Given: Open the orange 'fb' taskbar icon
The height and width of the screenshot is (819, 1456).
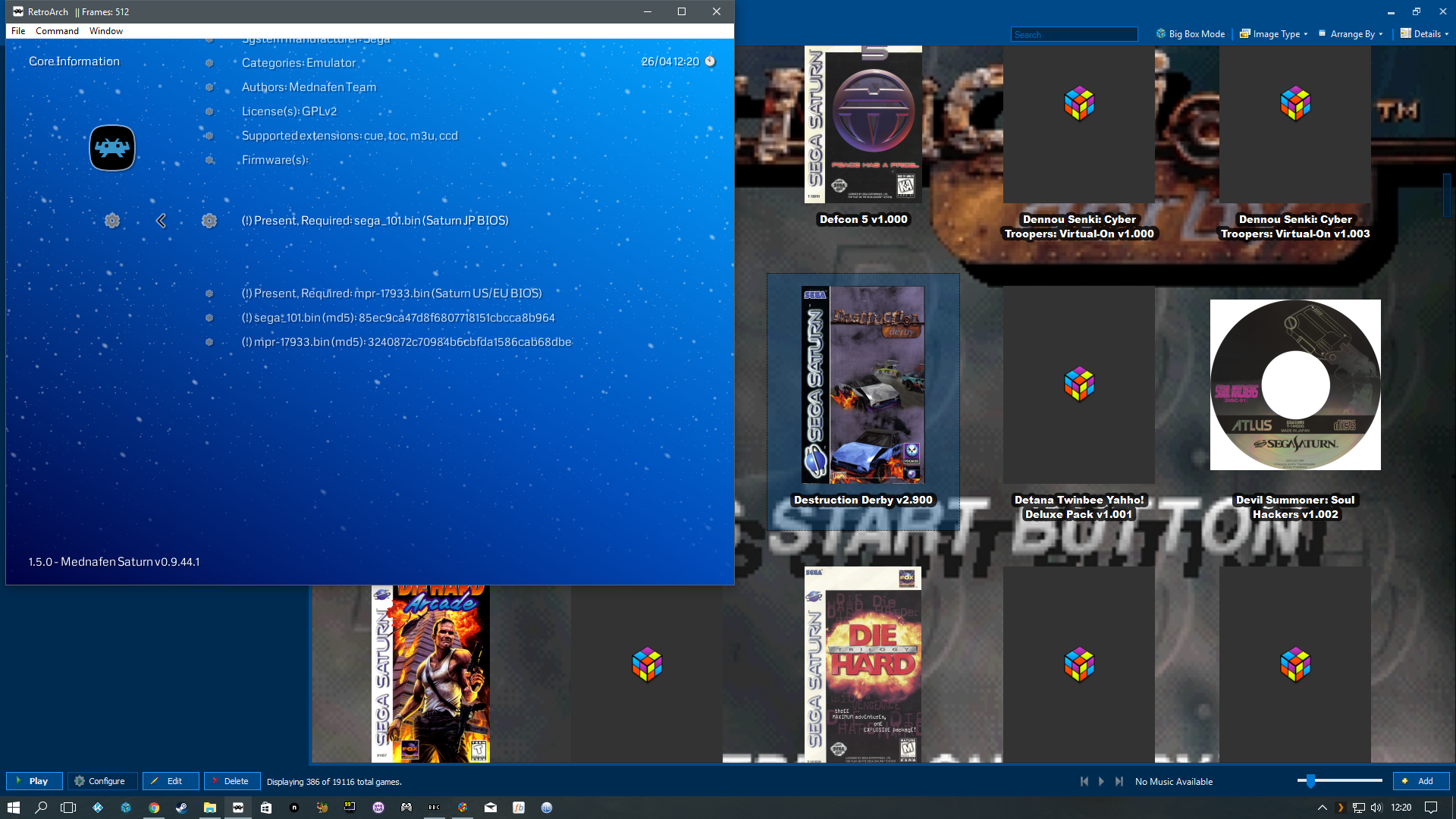Looking at the screenshot, I should (519, 808).
